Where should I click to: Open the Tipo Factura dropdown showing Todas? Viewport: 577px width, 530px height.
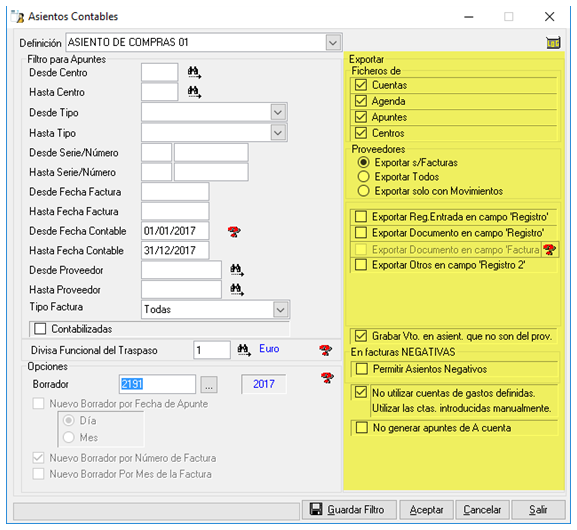pyautogui.click(x=280, y=310)
